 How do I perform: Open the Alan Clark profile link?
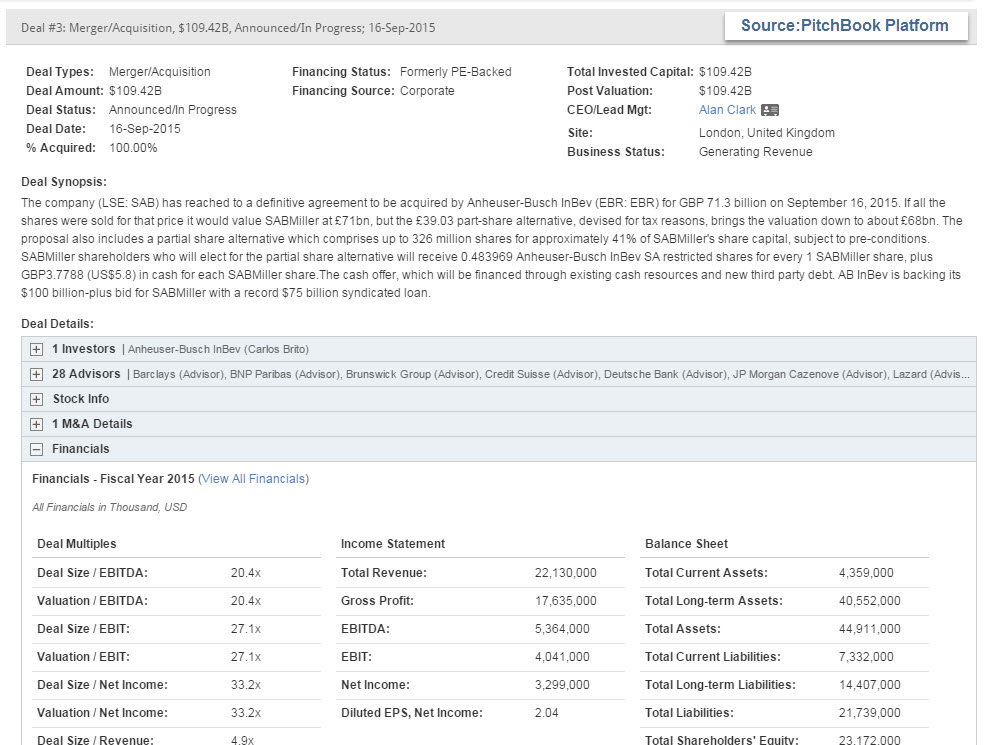click(x=727, y=110)
